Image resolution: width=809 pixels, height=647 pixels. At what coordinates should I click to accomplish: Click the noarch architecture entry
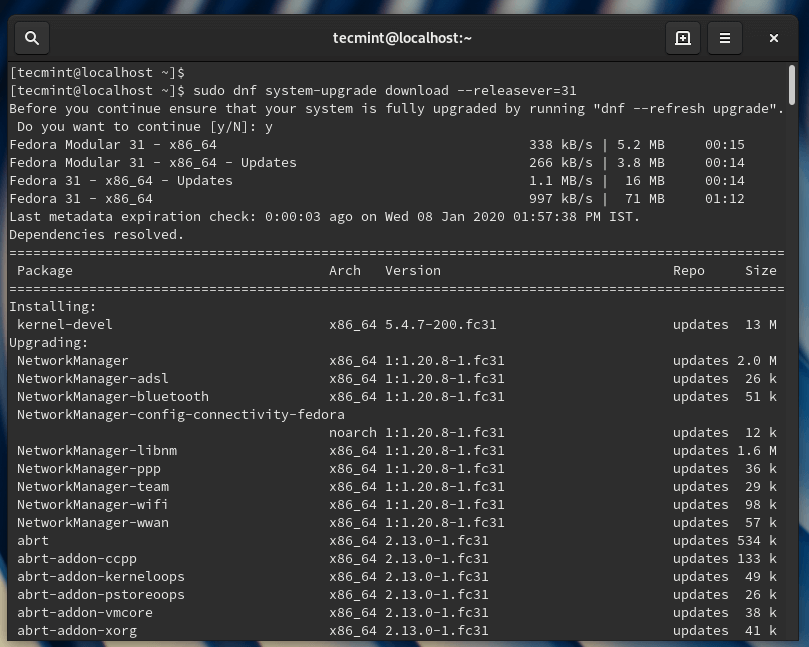click(353, 433)
